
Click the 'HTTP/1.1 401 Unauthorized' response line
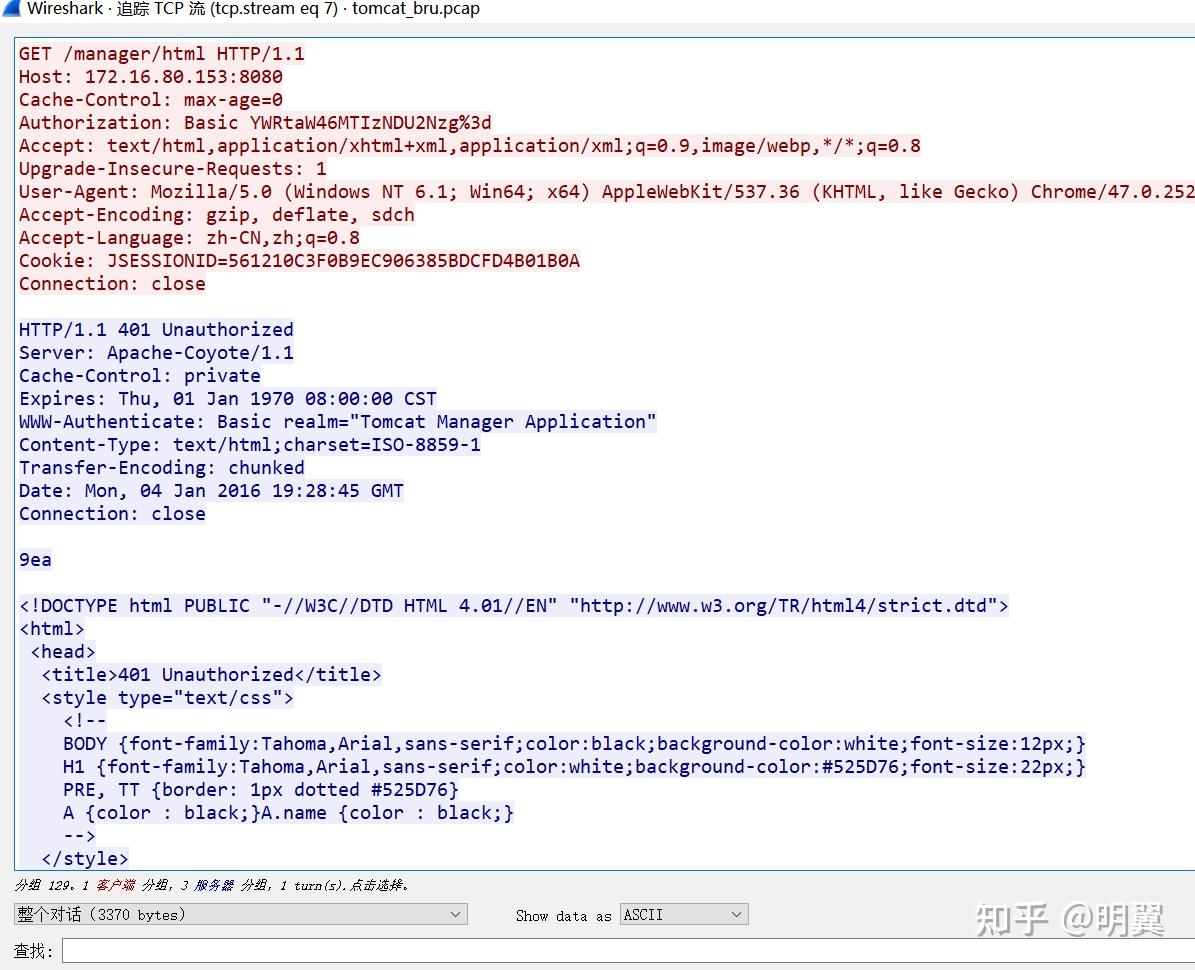(156, 330)
